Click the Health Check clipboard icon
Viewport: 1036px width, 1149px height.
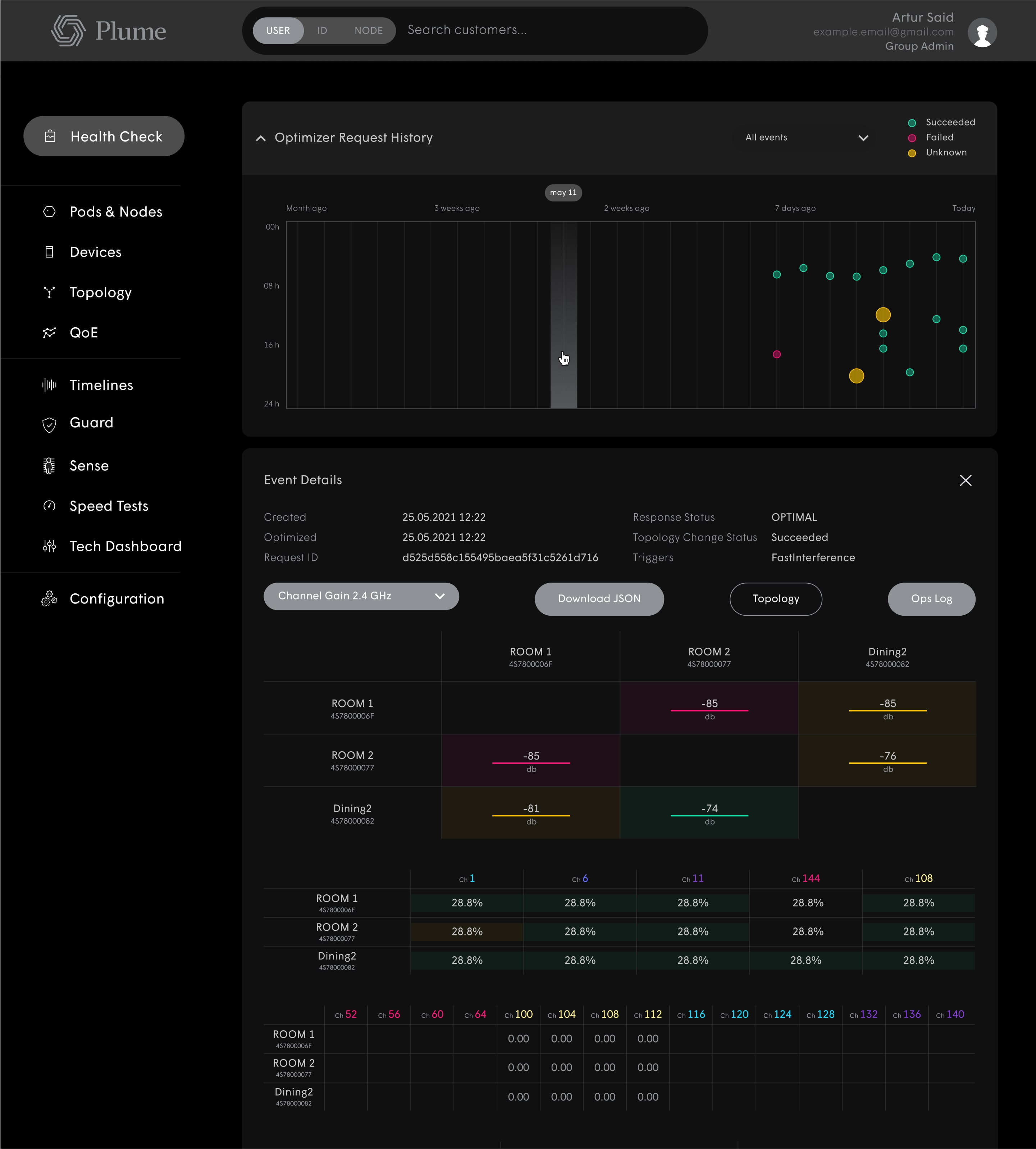click(50, 136)
